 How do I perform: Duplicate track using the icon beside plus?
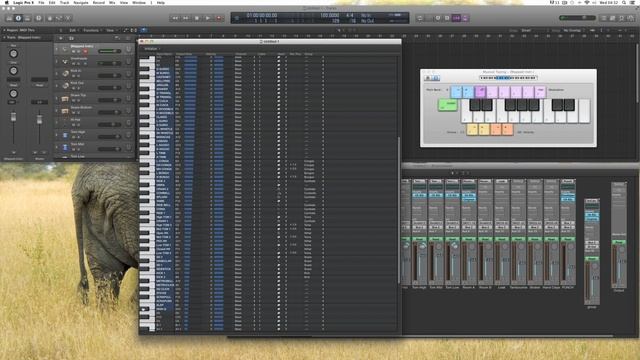pyautogui.click(x=71, y=38)
